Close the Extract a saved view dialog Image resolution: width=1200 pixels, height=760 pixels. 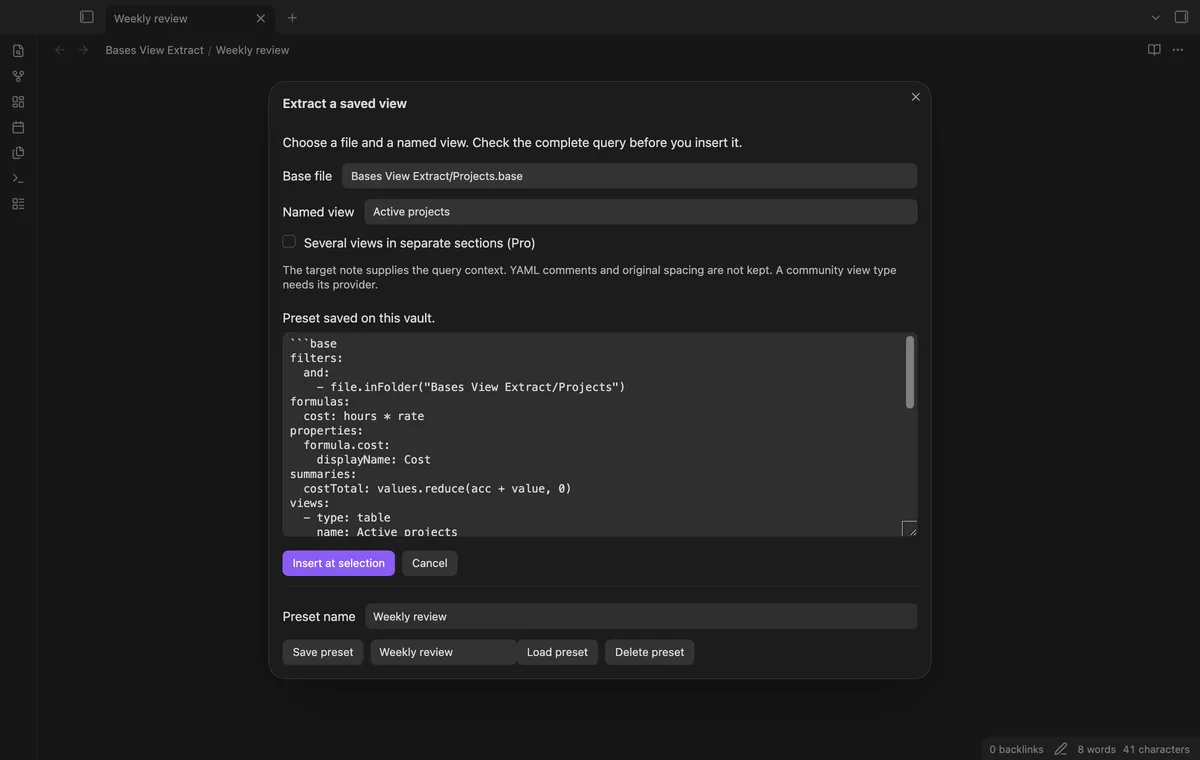click(x=915, y=97)
